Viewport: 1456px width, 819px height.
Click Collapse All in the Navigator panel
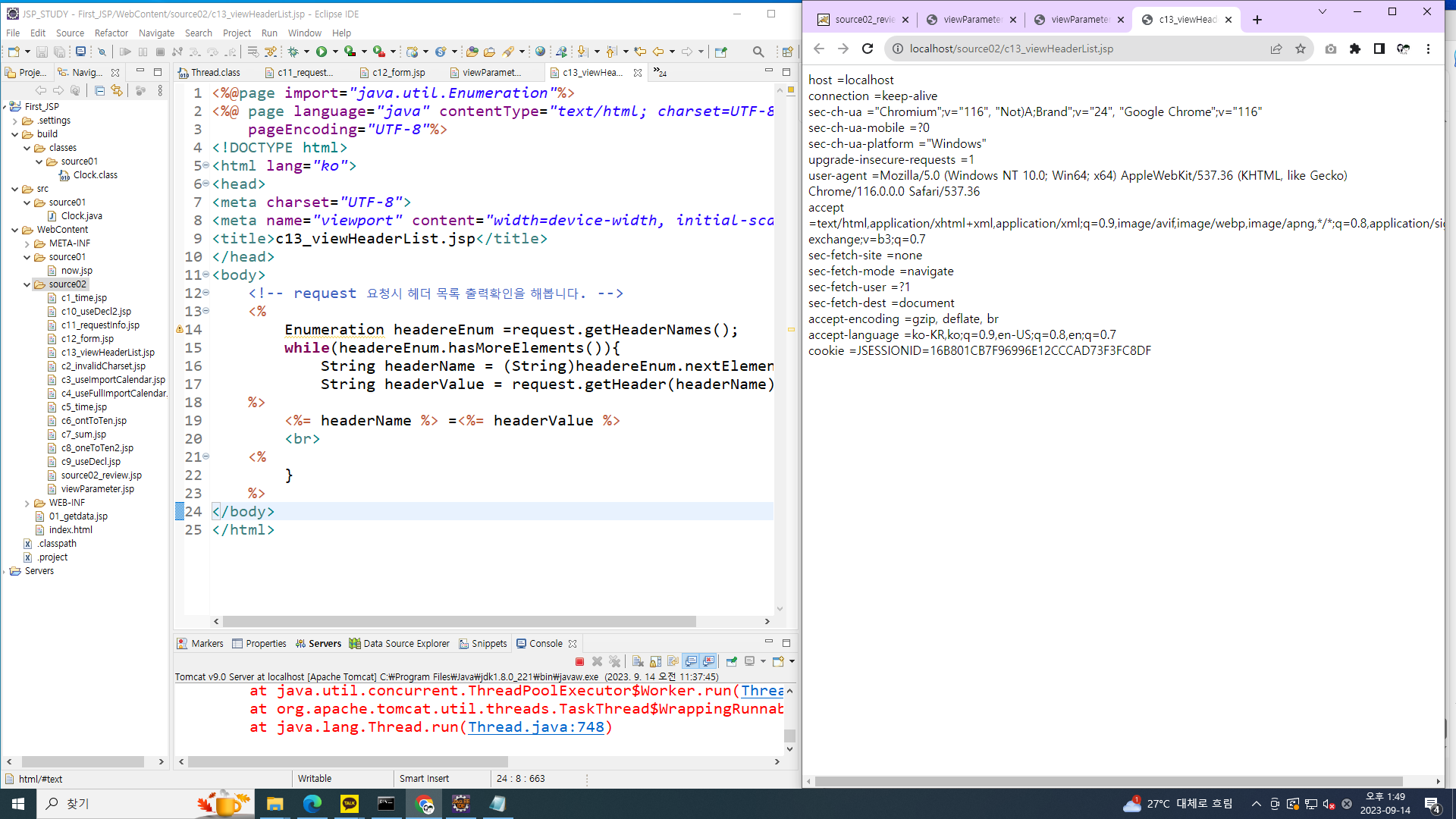pos(99,90)
